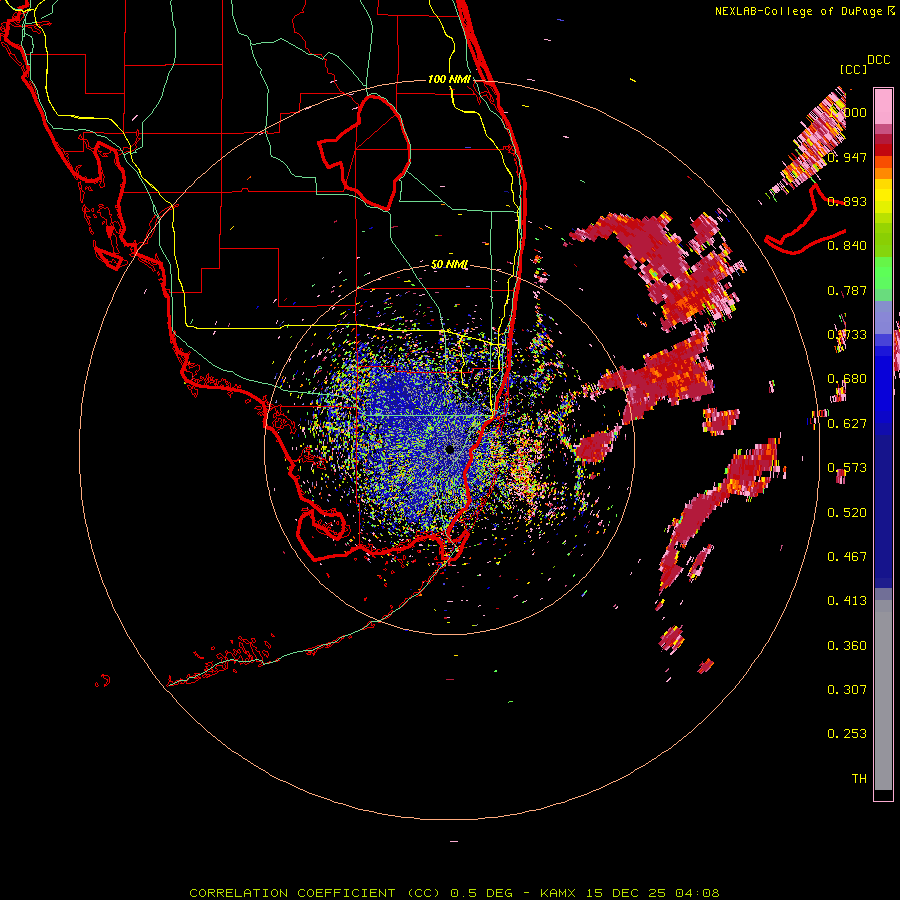Click the 0.893 legend value

847,201
